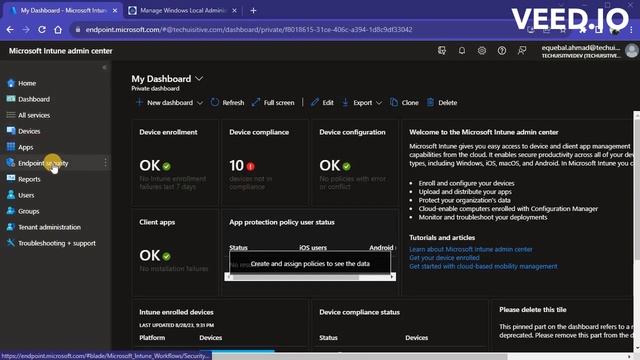Expand New dashboard dropdown arrow
The width and height of the screenshot is (640, 360).
tap(200, 103)
